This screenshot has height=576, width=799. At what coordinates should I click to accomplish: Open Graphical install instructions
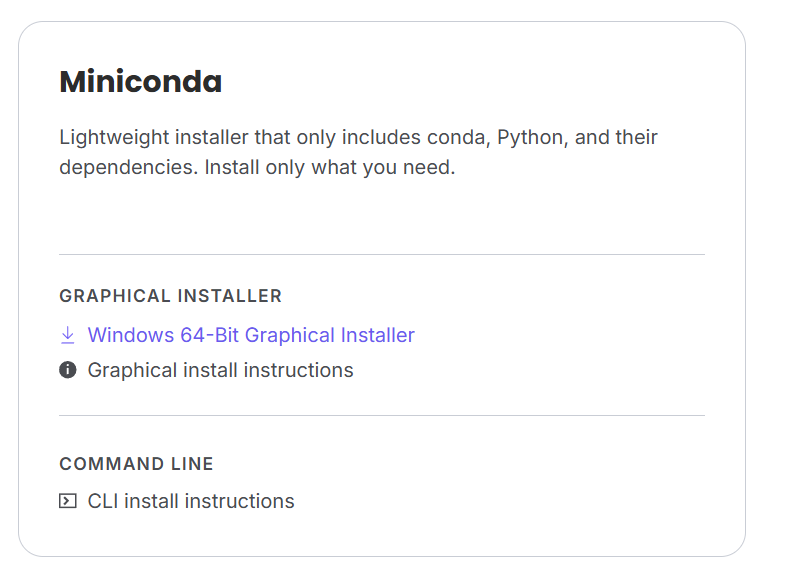click(x=220, y=371)
